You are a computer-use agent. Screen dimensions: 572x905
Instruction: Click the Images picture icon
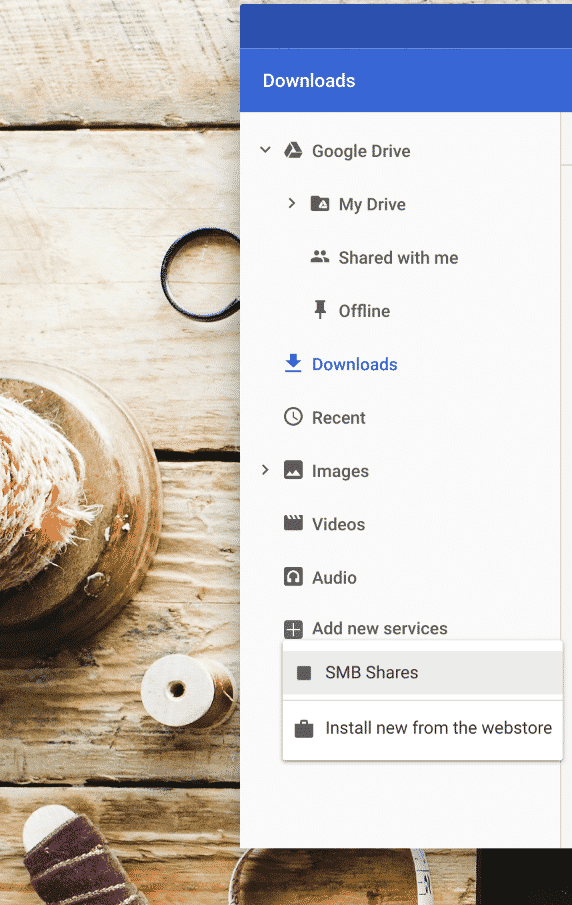pyautogui.click(x=293, y=470)
